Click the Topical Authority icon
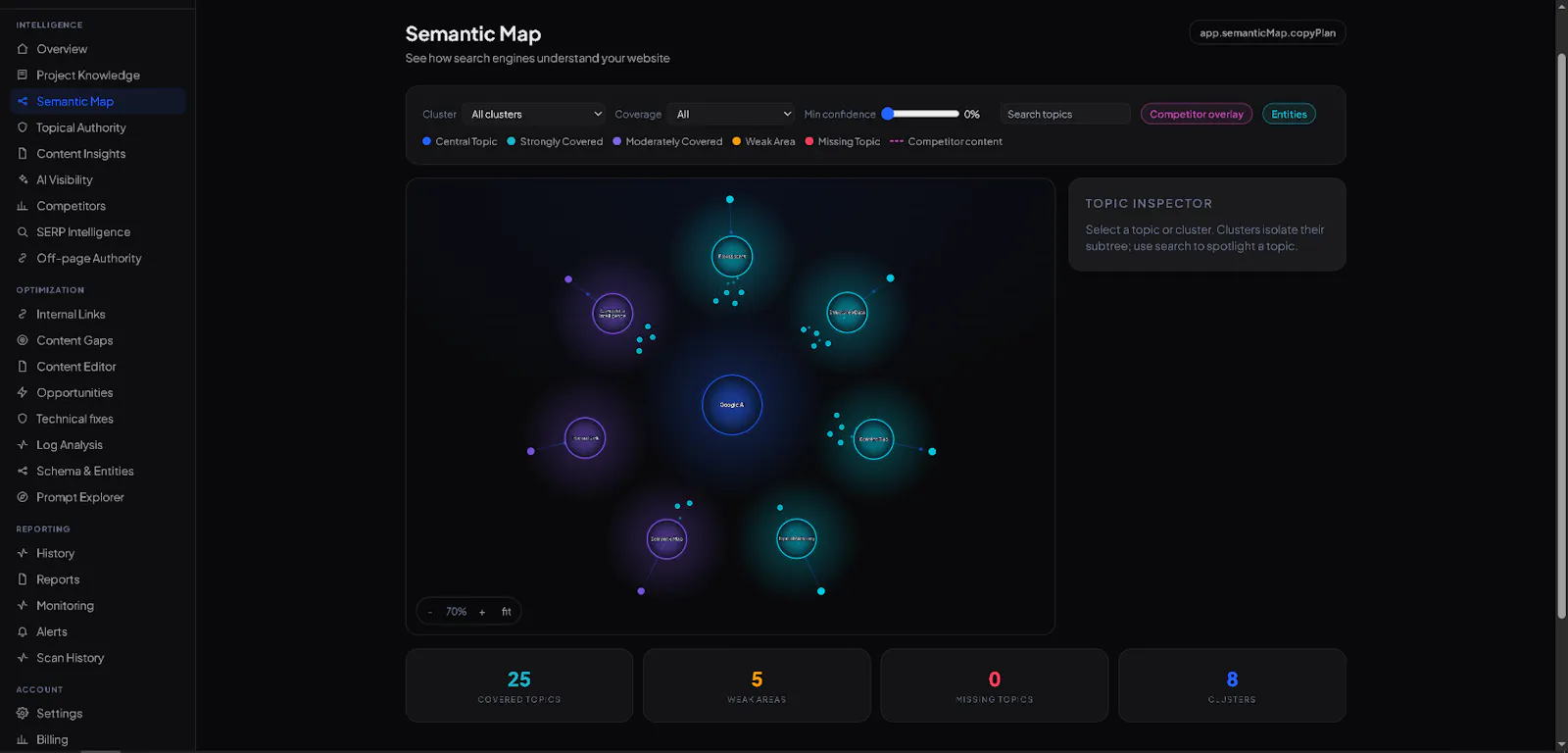The height and width of the screenshot is (753, 1568). pos(23,127)
